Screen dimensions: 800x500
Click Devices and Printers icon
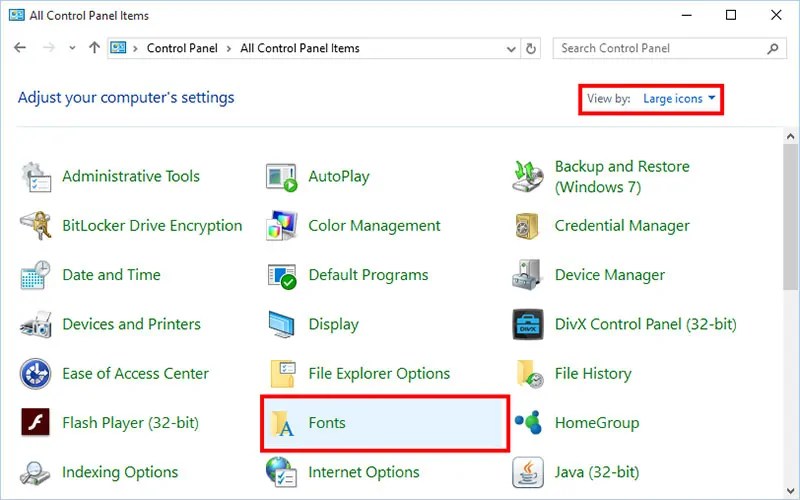pyautogui.click(x=36, y=324)
